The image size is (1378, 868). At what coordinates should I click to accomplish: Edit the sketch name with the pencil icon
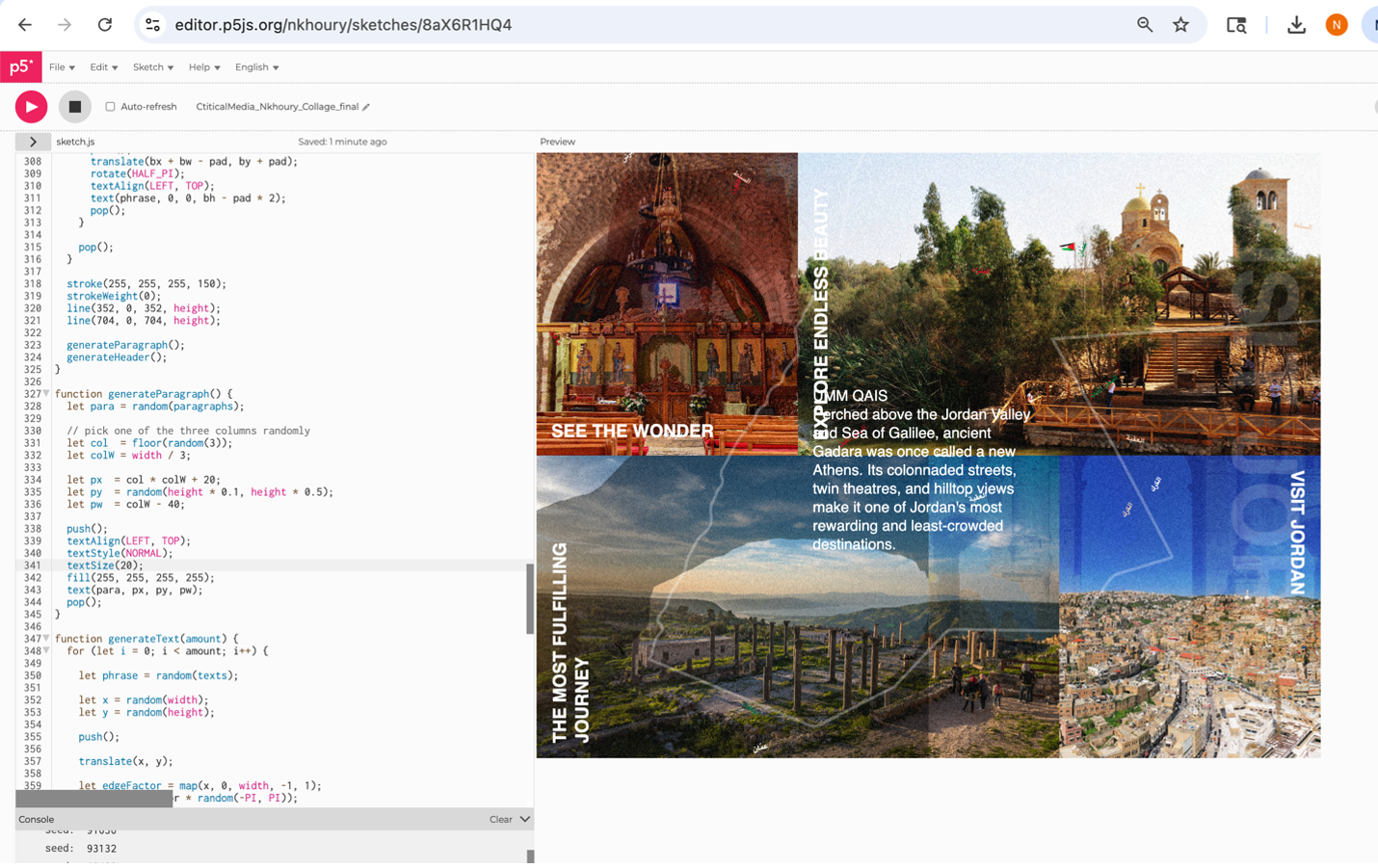[366, 107]
